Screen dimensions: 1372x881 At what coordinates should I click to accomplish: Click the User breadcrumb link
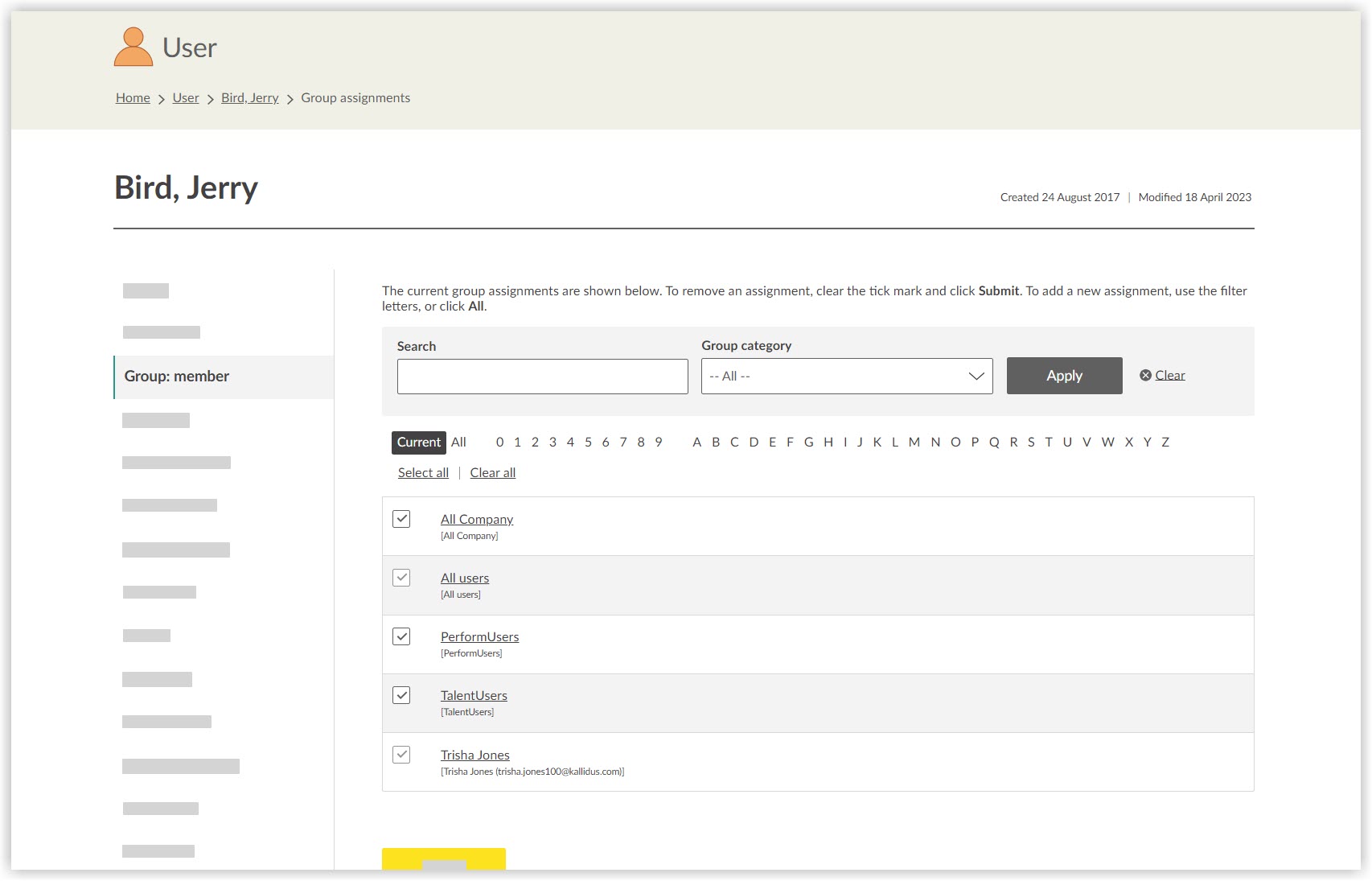(x=185, y=98)
